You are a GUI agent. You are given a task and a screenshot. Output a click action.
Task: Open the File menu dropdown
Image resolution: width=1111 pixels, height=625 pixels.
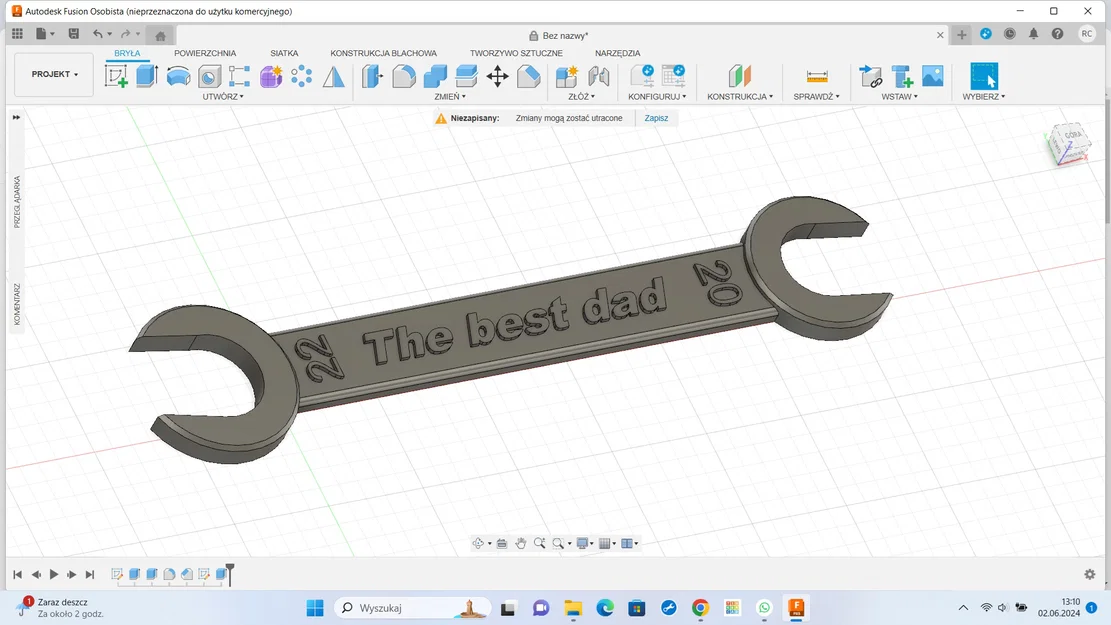point(45,33)
